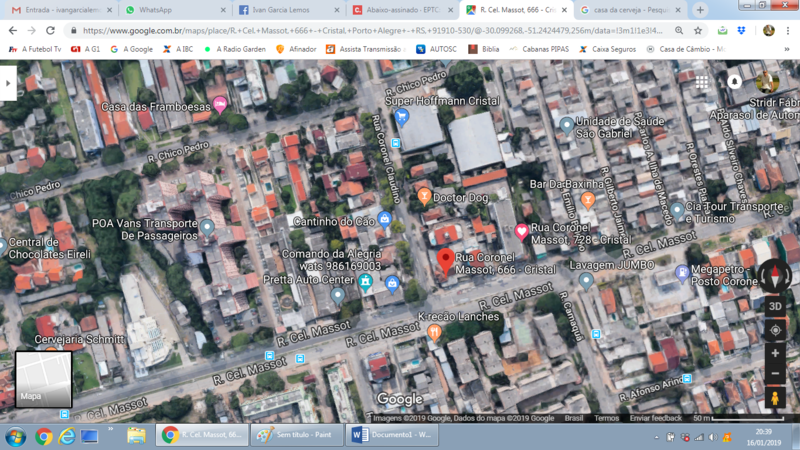Click the address bar URL
The image size is (800, 450).
coord(372,31)
